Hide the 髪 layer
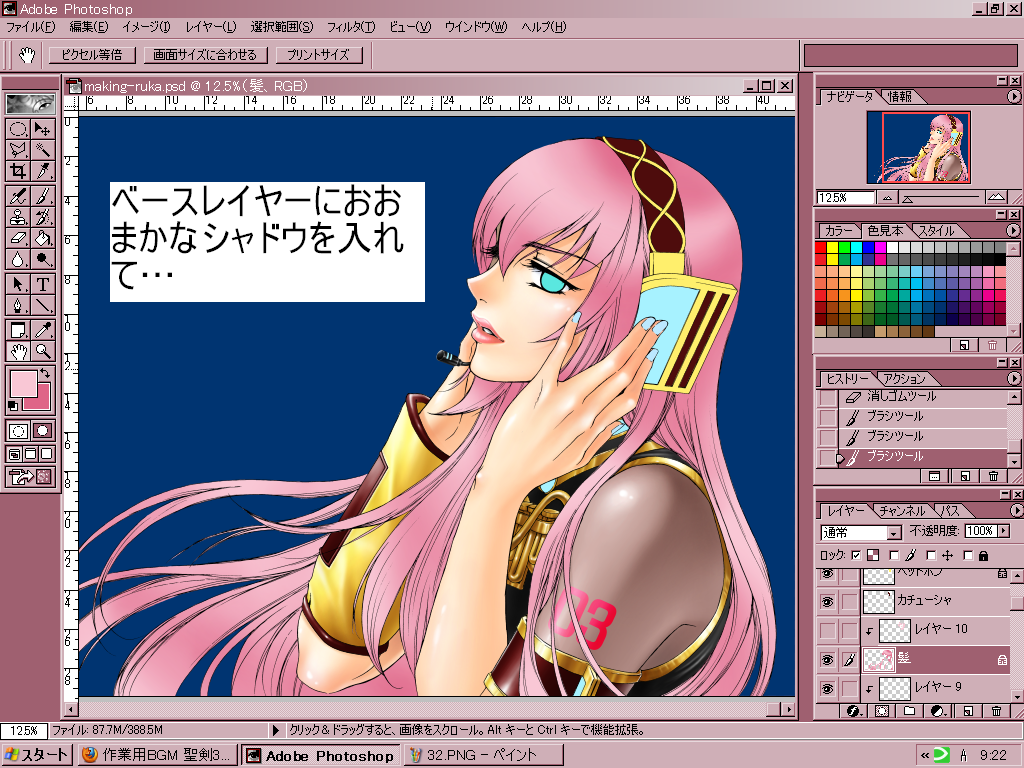Image resolution: width=1024 pixels, height=768 pixels. pyautogui.click(x=827, y=660)
